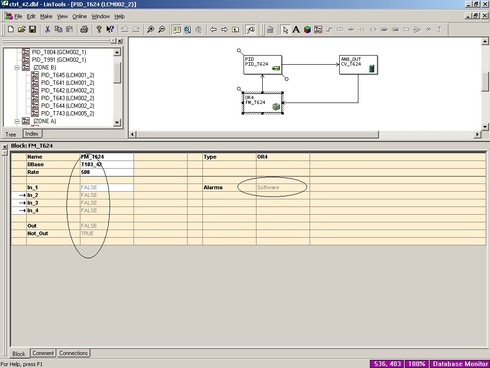Viewport: 490px width, 368px height.
Task: Collapse the ZONE B tree node
Action: coord(17,67)
